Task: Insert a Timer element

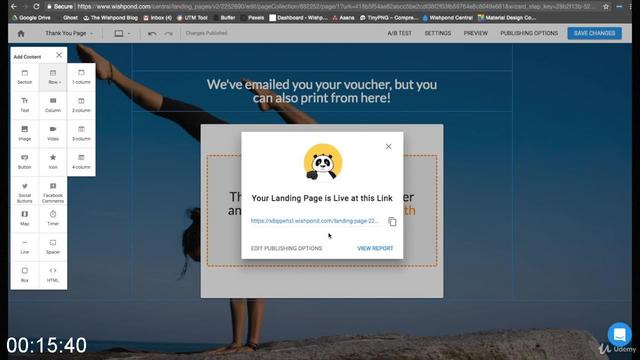Action: click(x=53, y=218)
